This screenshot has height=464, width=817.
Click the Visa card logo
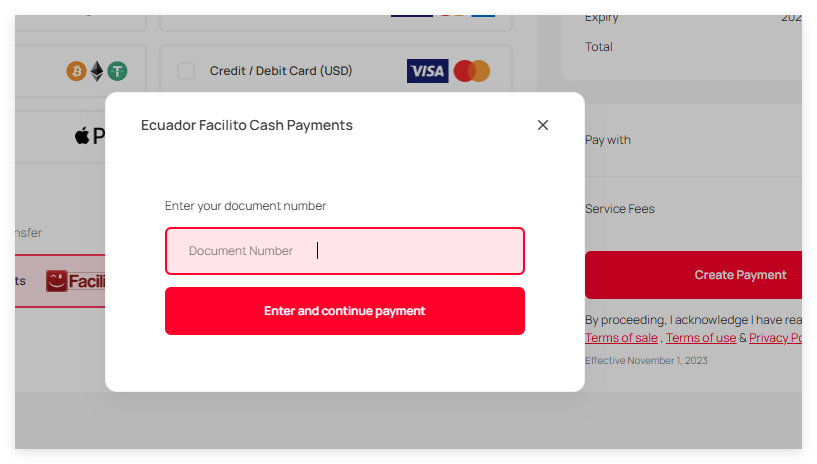(427, 71)
